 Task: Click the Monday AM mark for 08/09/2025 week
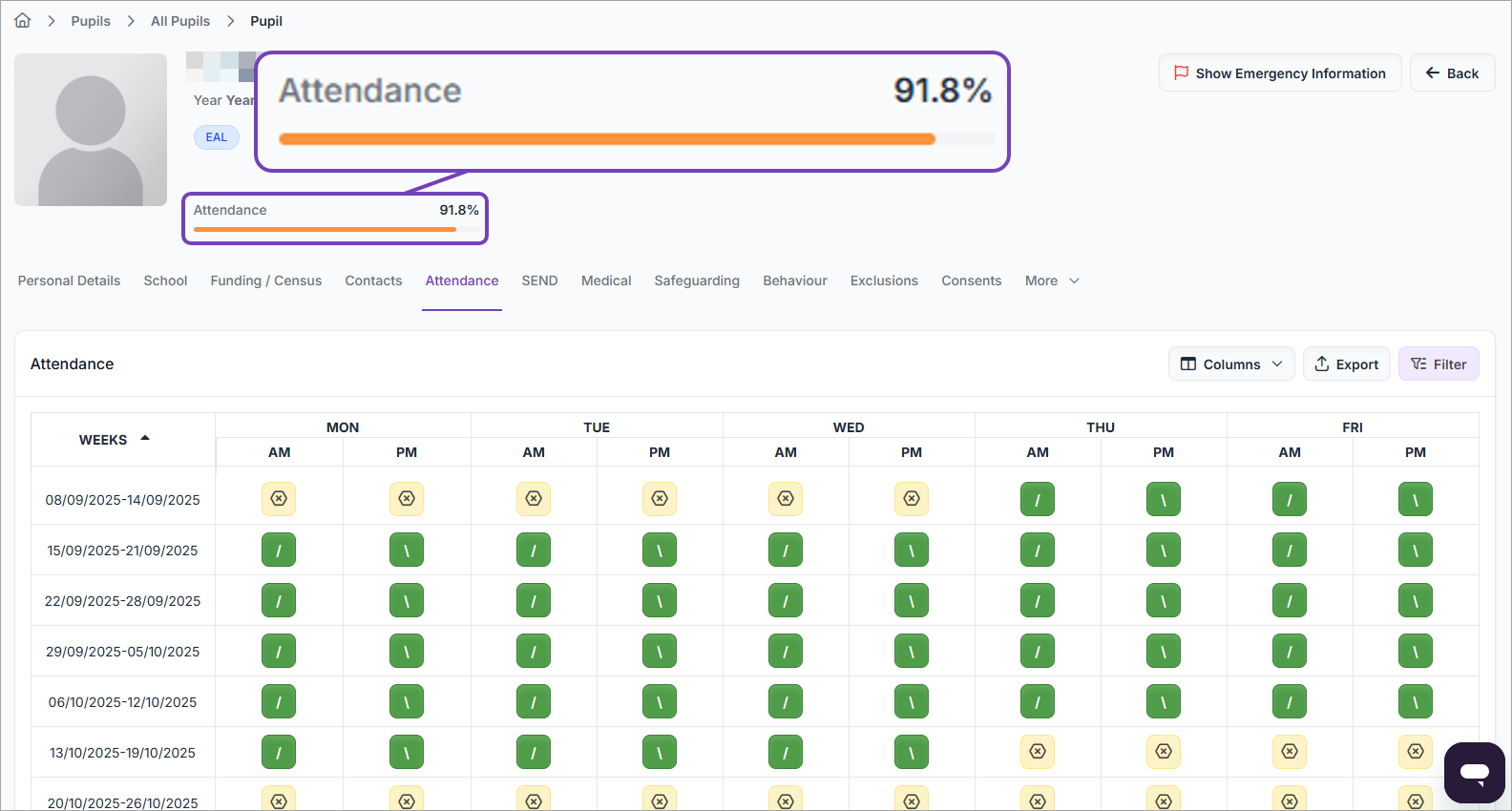[279, 498]
